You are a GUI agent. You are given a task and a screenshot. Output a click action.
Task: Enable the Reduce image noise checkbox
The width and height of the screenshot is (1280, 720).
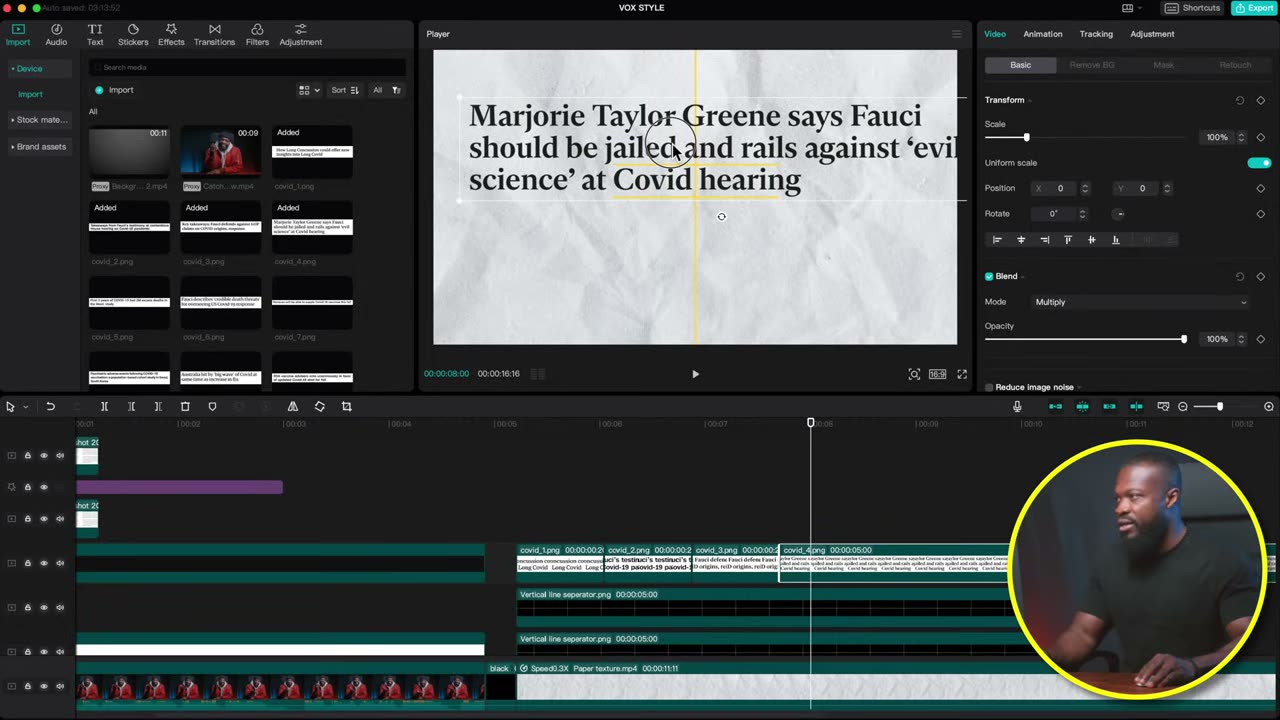tap(989, 387)
